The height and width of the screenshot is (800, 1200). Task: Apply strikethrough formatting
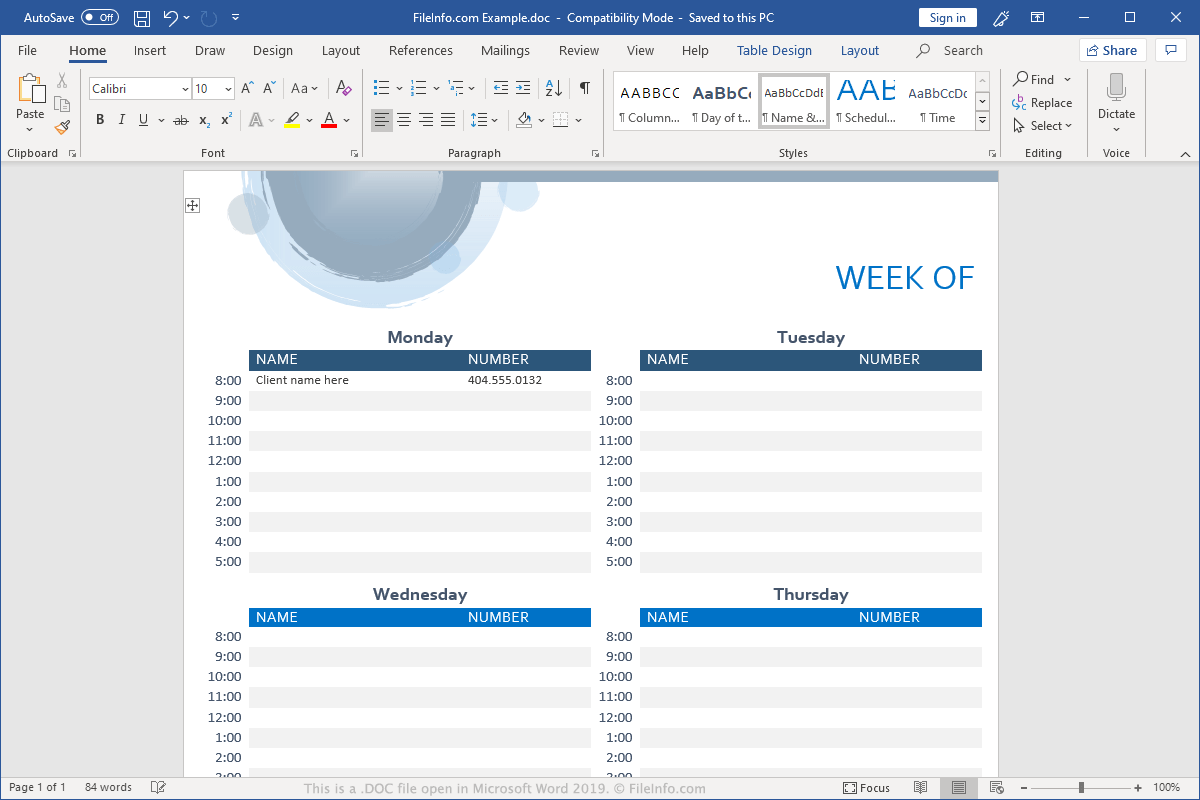[180, 120]
